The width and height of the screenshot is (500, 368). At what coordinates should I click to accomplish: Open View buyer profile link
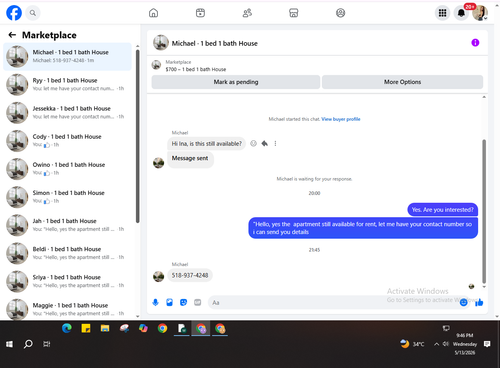pos(341,119)
